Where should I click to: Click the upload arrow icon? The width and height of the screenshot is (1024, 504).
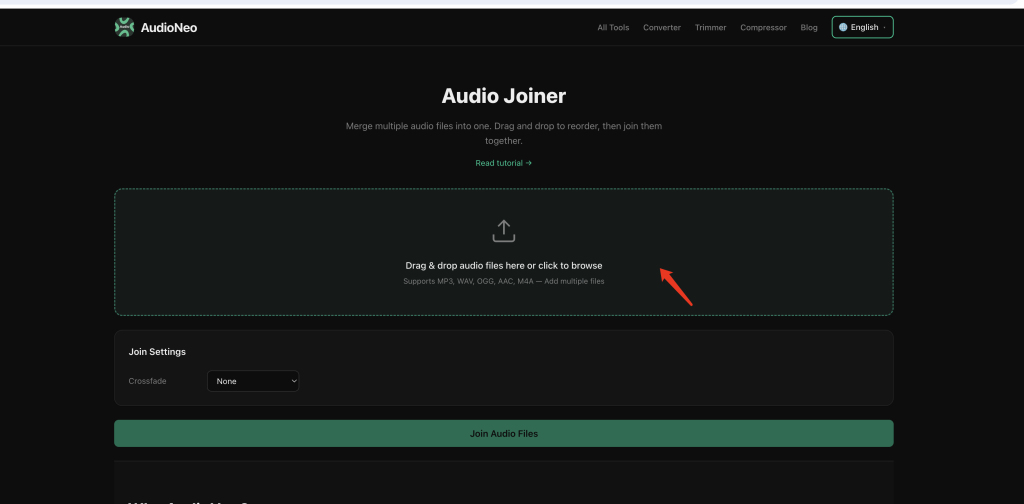coord(504,231)
